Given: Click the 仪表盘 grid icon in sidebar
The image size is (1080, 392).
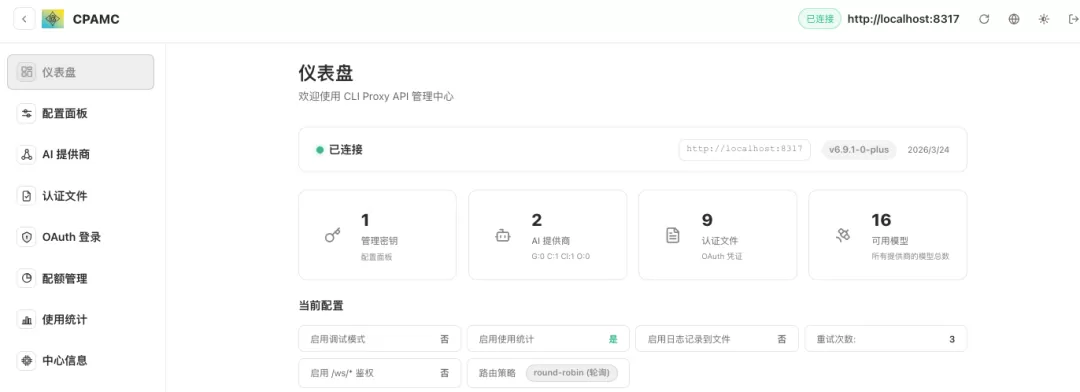Looking at the screenshot, I should [27, 72].
